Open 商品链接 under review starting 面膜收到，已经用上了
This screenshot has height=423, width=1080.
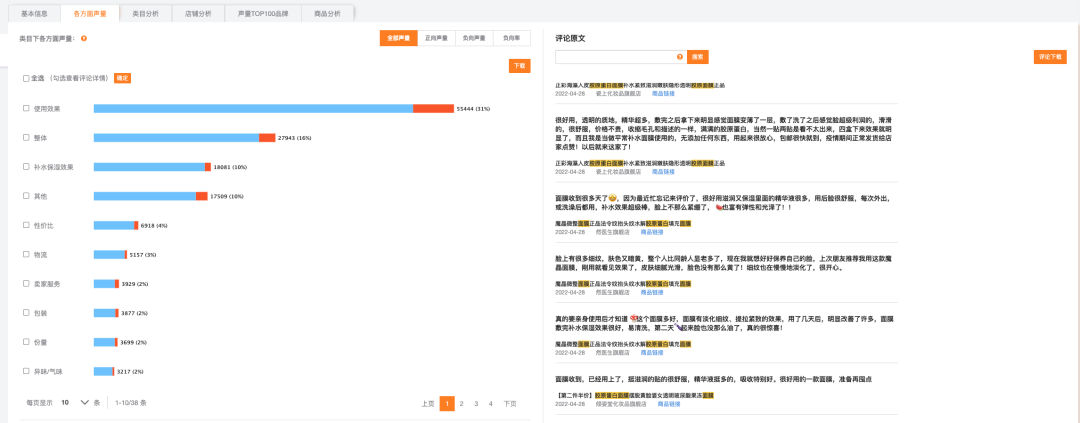pos(669,404)
